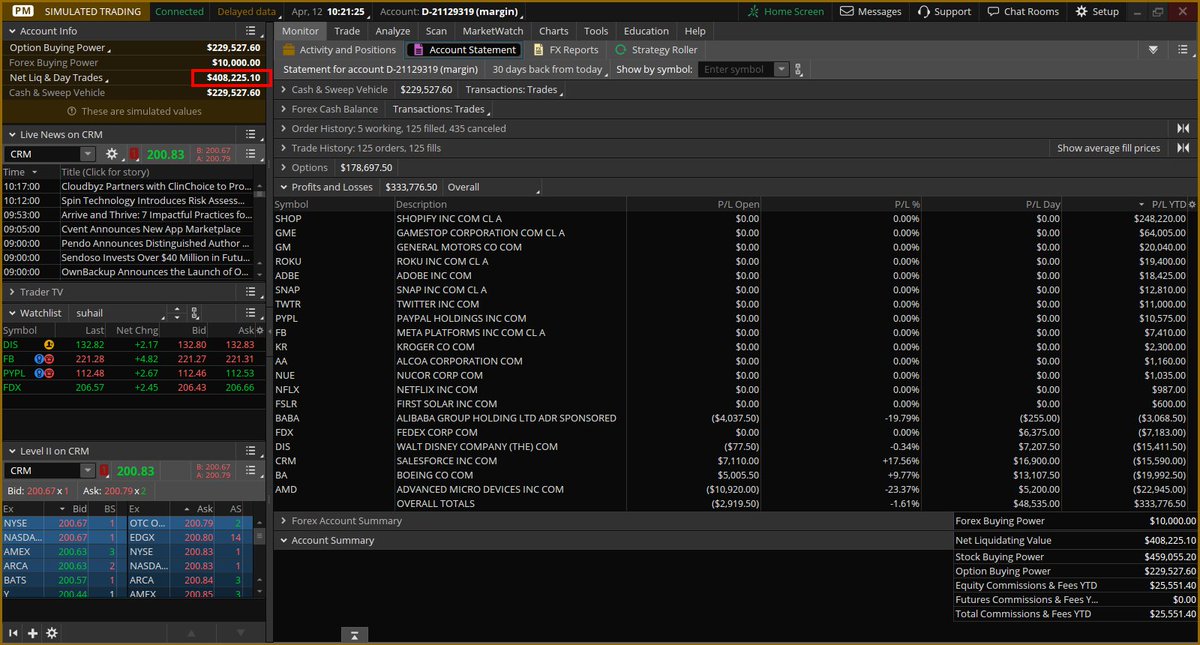This screenshot has width=1200, height=645.
Task: Open 30 days back from today dropdown
Action: [550, 70]
